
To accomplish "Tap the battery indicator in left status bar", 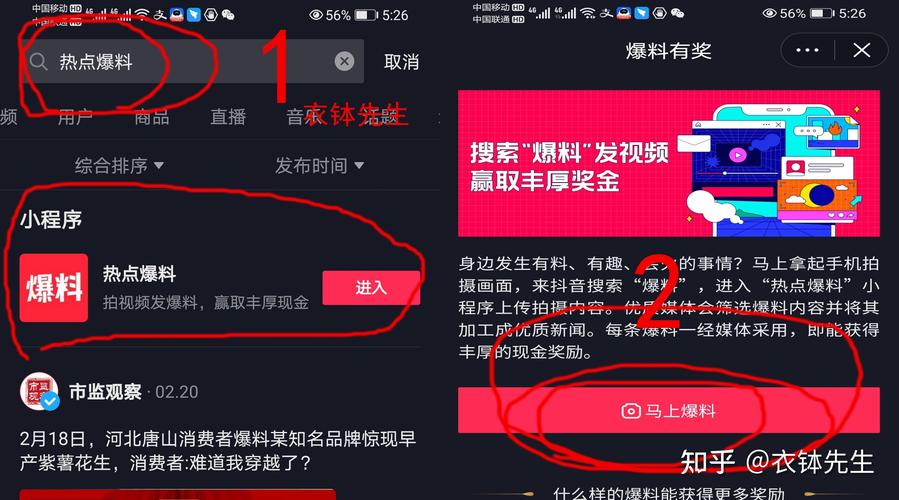I will (365, 15).
